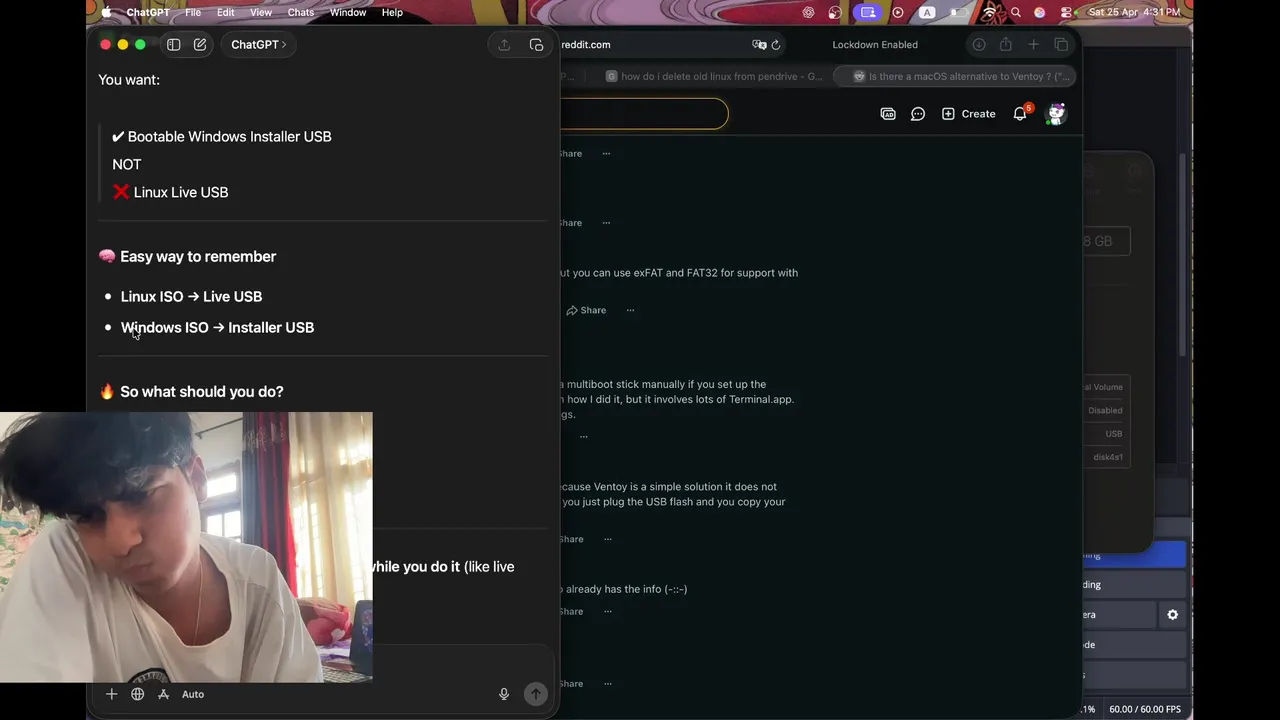This screenshot has height=720, width=1280.
Task: Open the Help menu
Action: coord(392,12)
